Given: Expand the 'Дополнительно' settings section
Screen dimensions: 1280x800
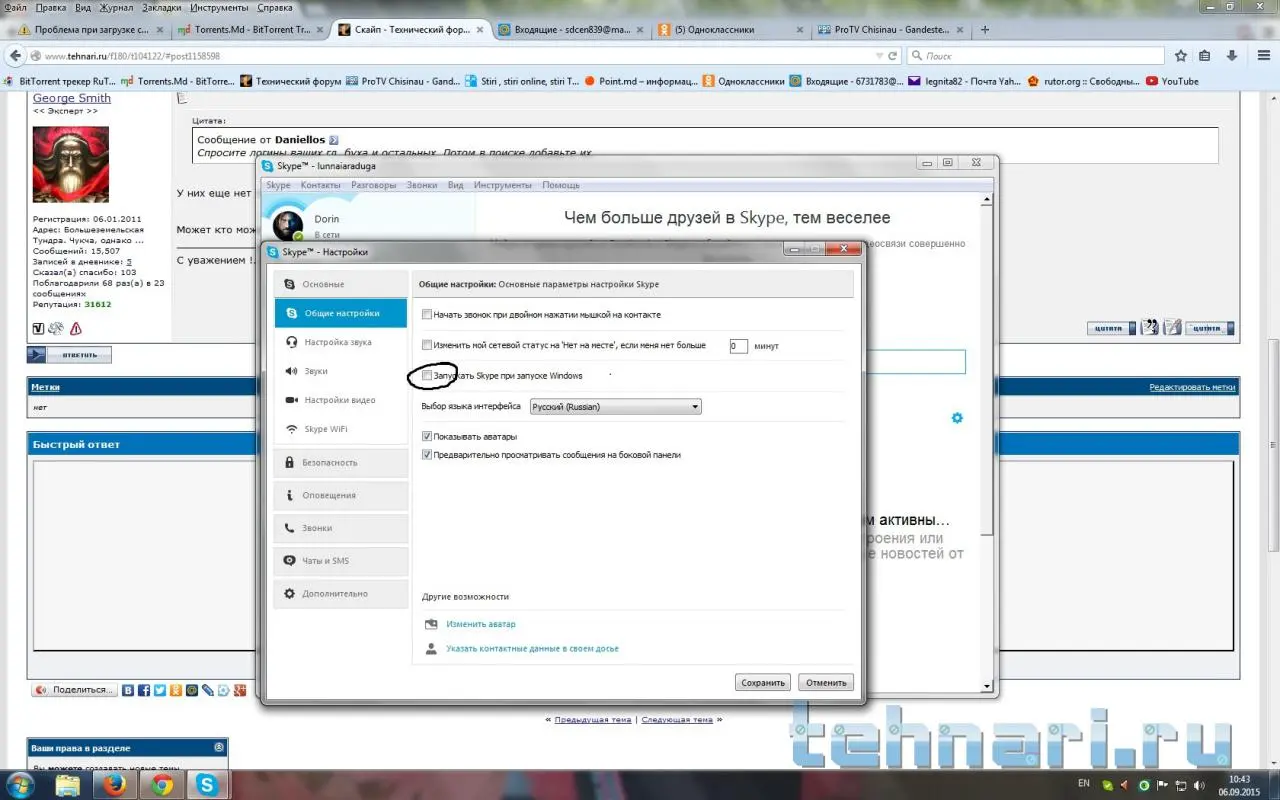Looking at the screenshot, I should [340, 594].
